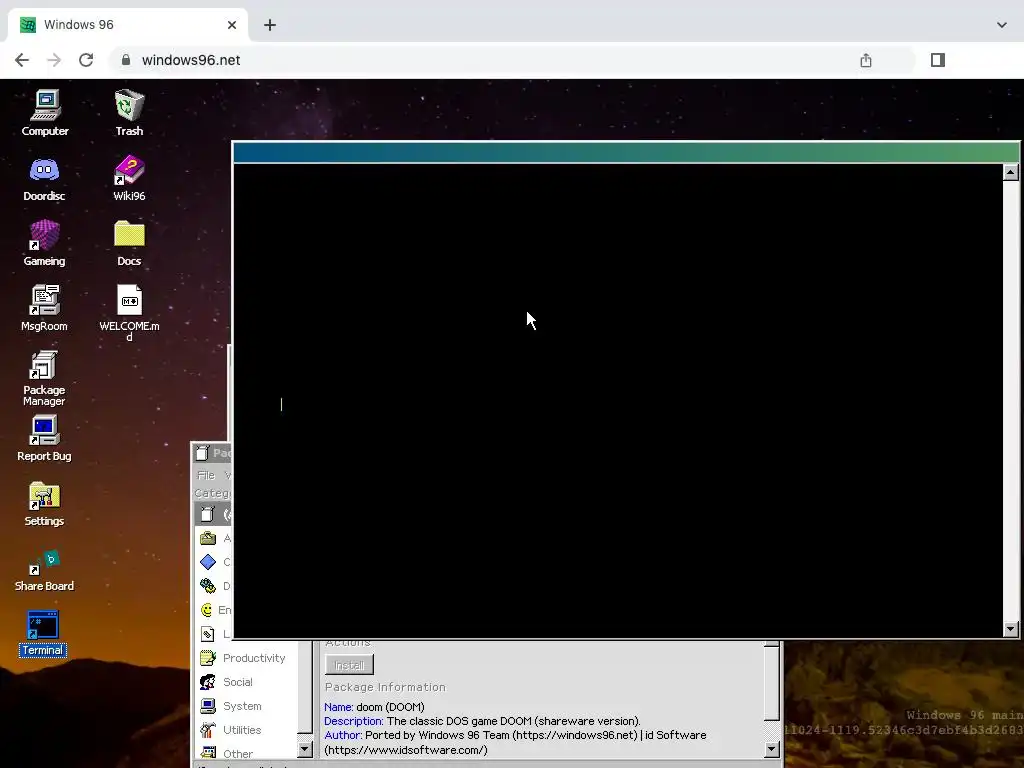Click the share page icon
Viewport: 1024px width, 768px height.
[866, 60]
